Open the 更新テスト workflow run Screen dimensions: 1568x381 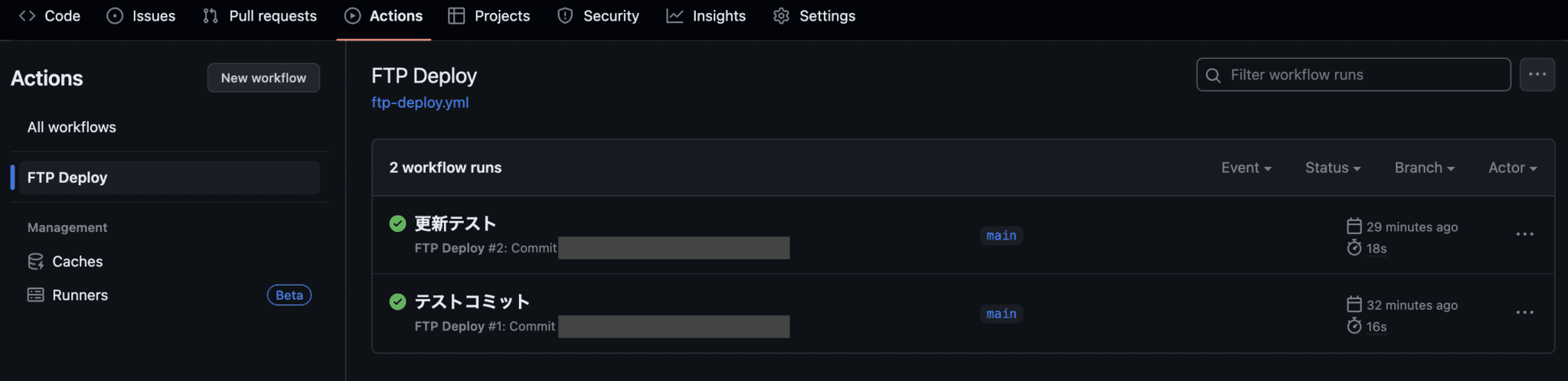coord(456,223)
